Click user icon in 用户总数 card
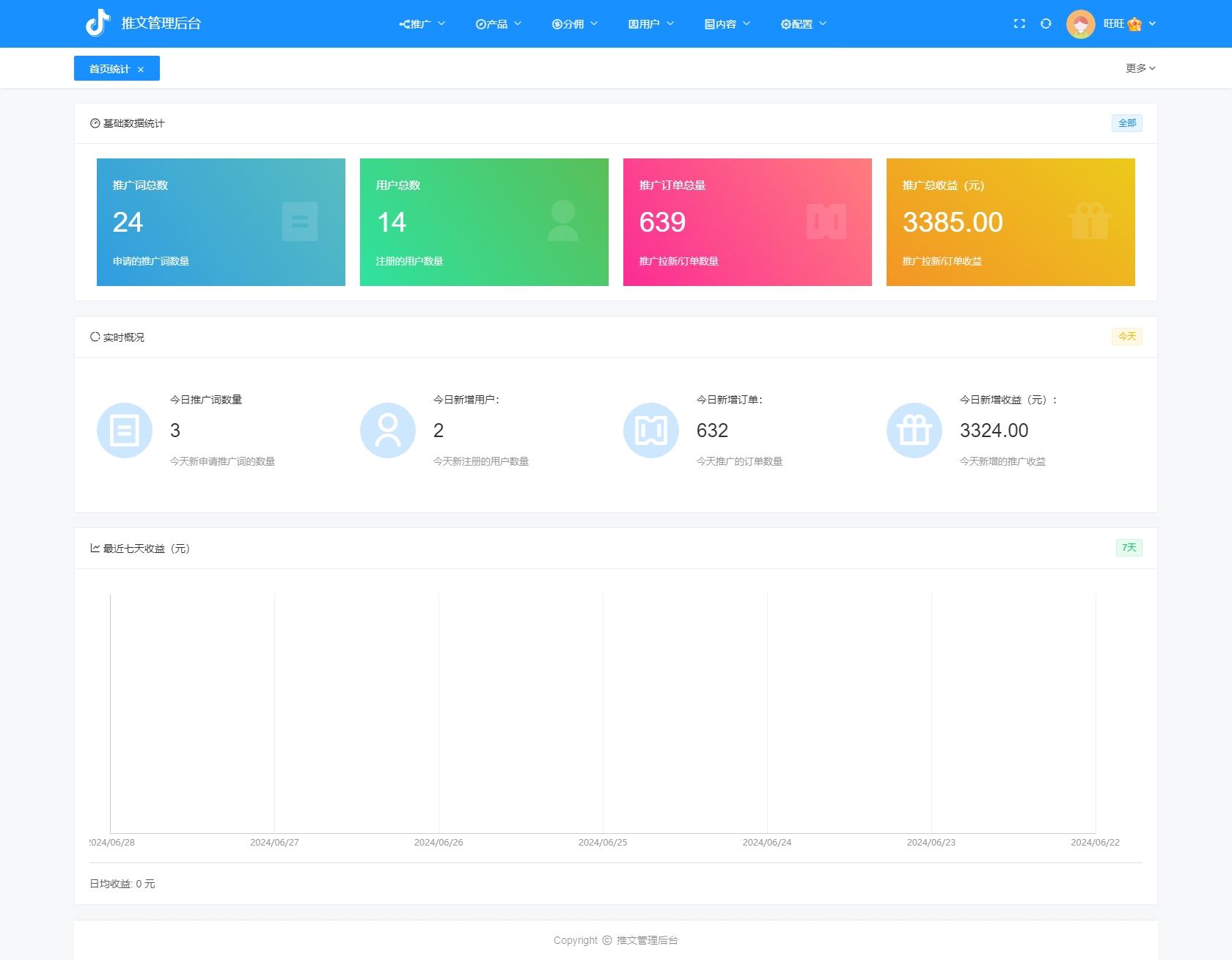The image size is (1232, 960). point(563,221)
